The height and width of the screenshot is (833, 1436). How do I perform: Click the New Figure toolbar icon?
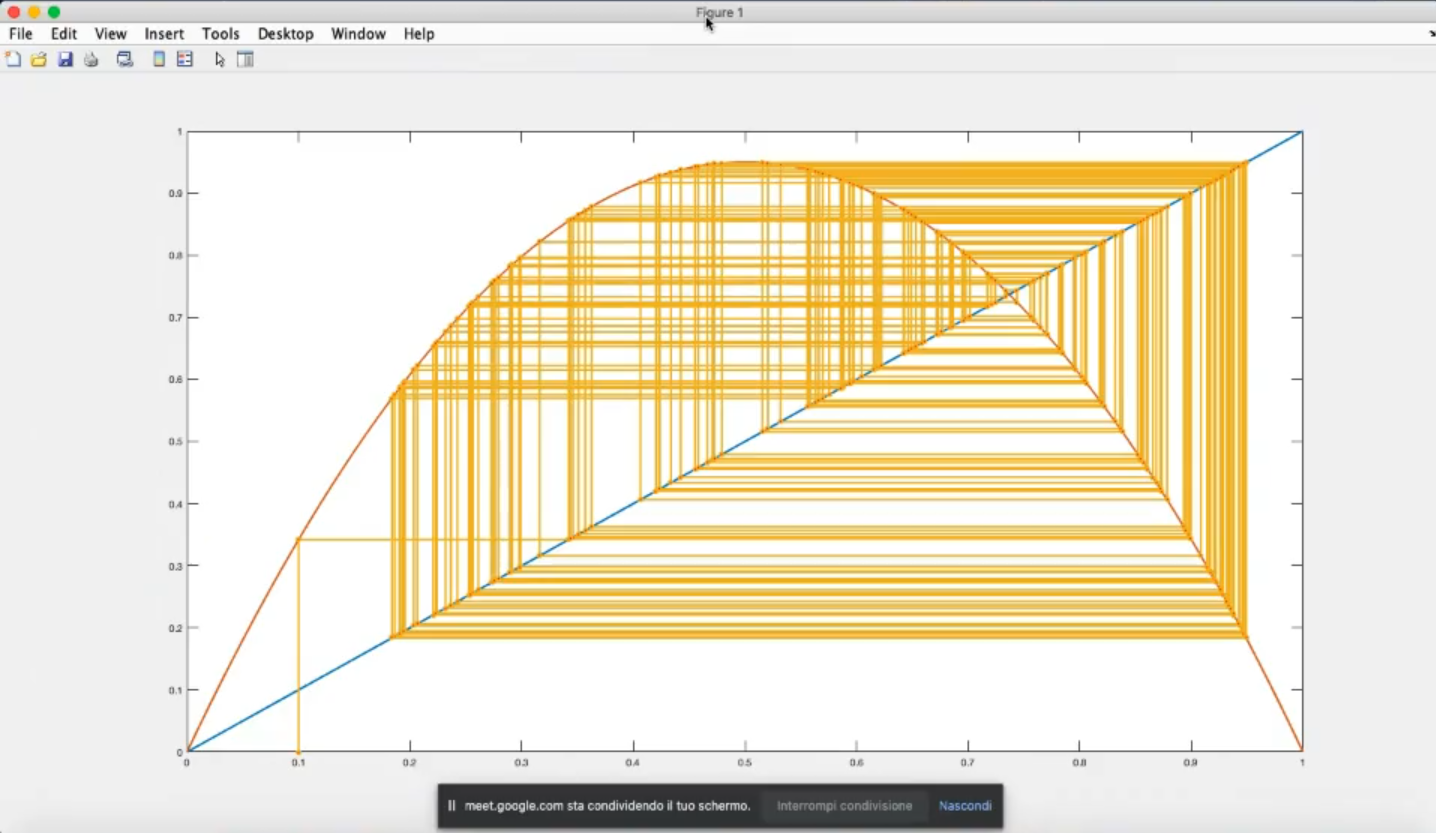13,60
